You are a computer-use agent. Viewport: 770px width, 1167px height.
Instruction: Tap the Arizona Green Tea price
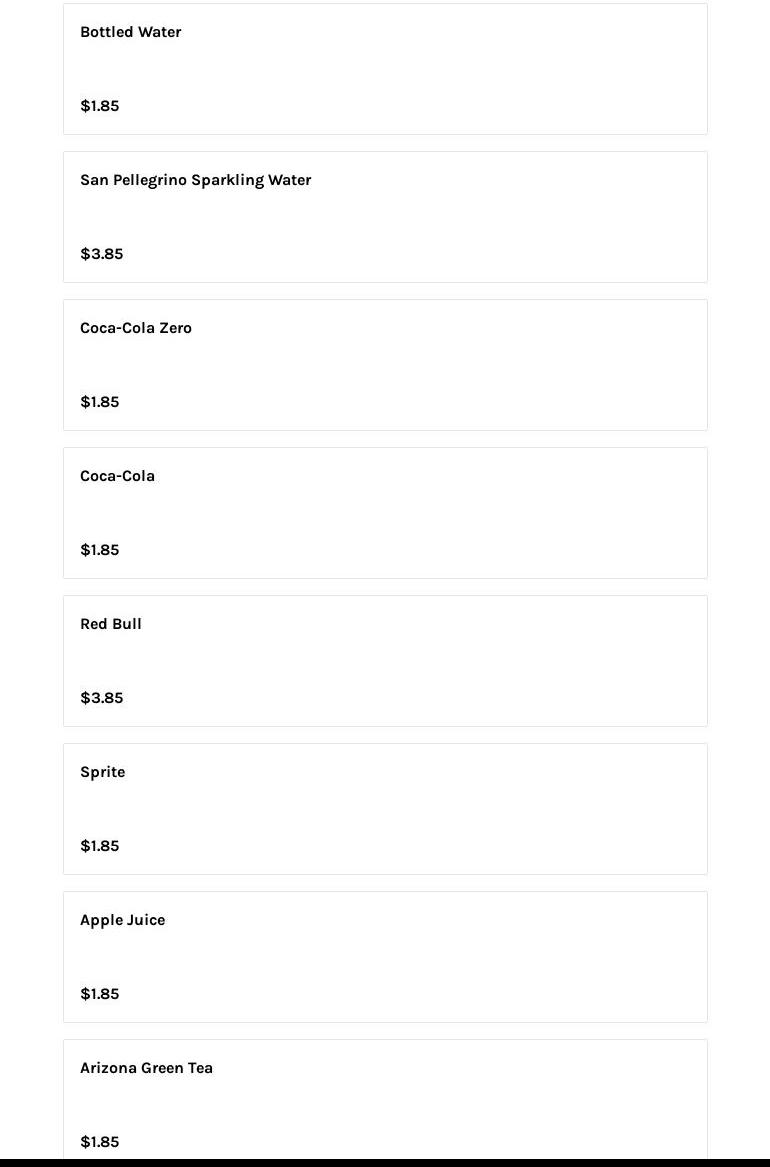pyautogui.click(x=99, y=1142)
